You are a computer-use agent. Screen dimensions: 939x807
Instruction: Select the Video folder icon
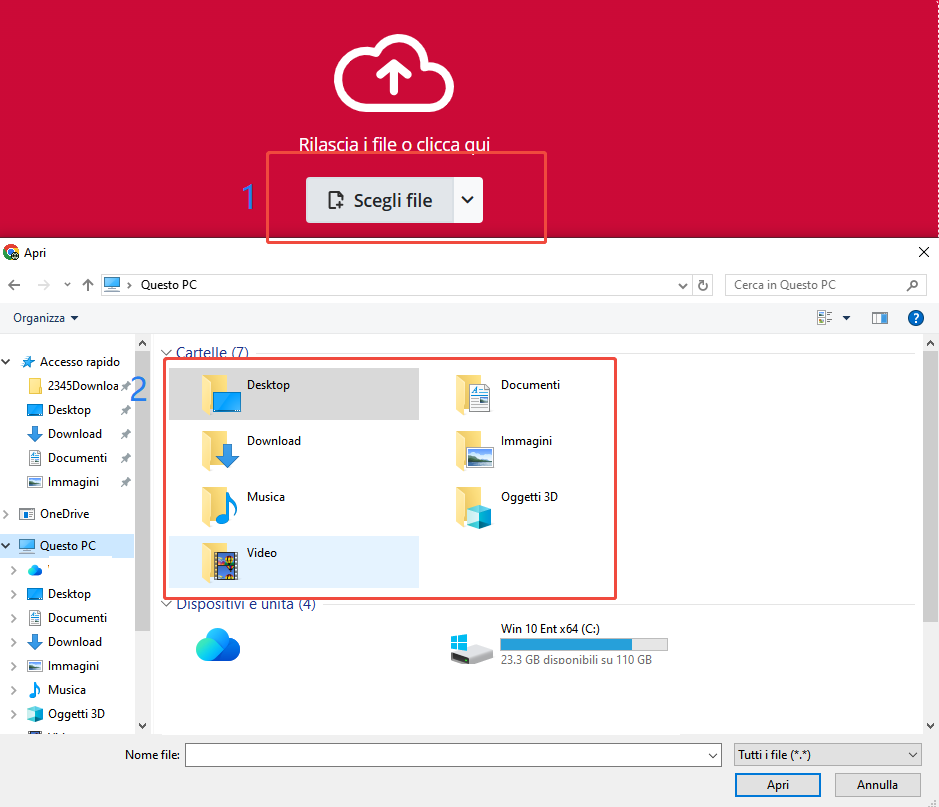[221, 562]
